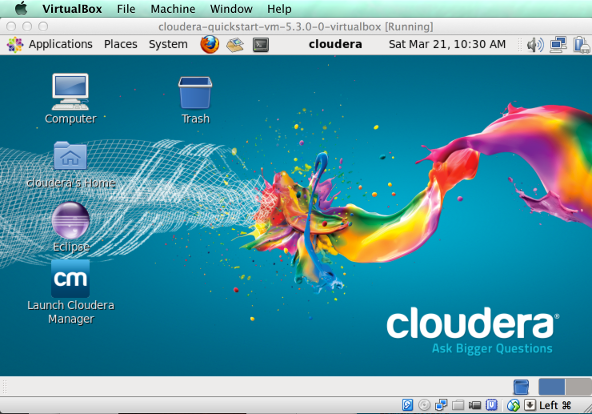
Task: Open the VirtualBox Machine menu
Action: pos(173,9)
